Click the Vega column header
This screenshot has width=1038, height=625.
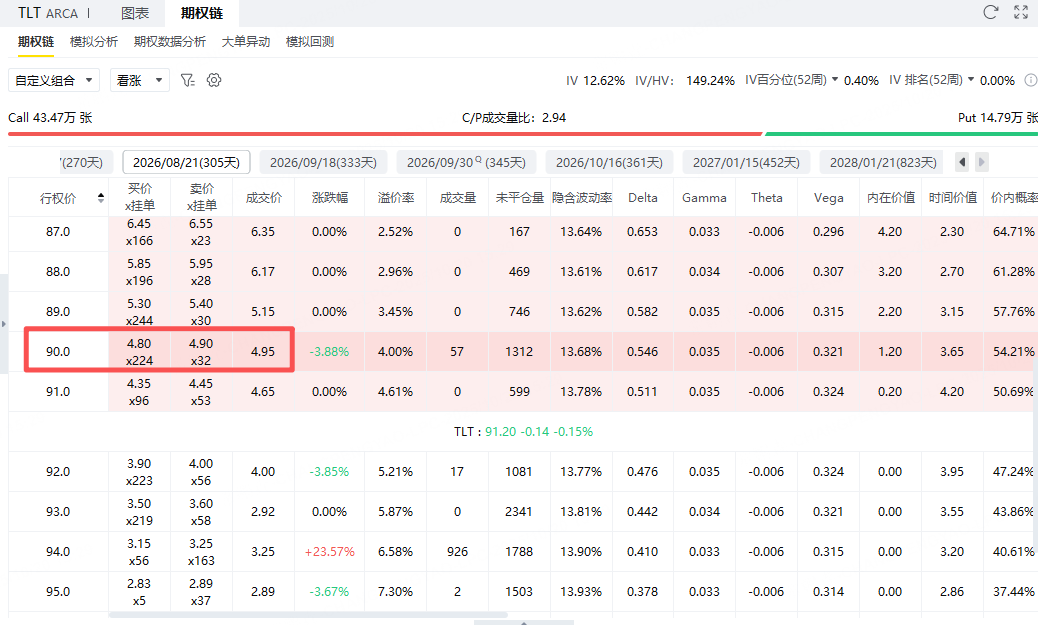pos(829,197)
